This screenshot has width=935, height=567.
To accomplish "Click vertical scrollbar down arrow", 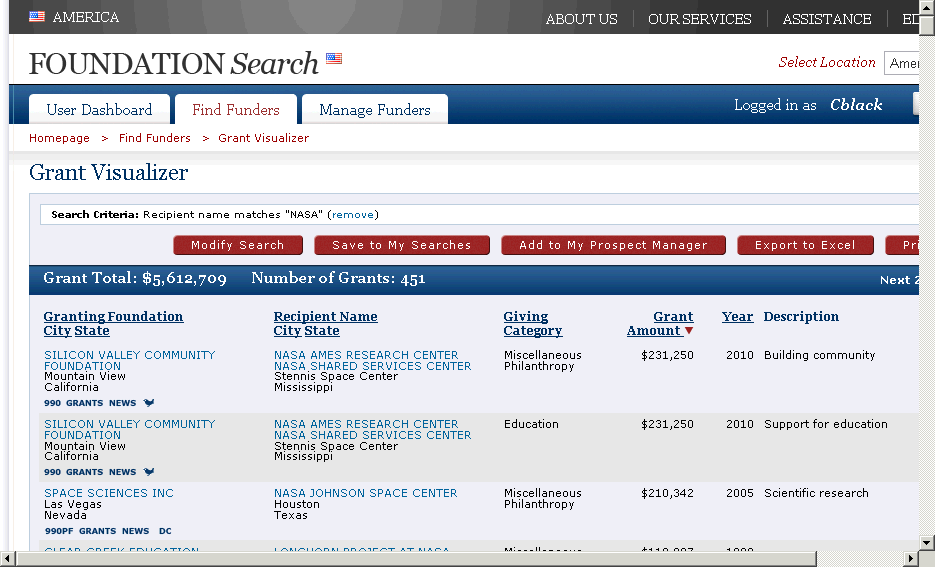I will tap(927, 543).
